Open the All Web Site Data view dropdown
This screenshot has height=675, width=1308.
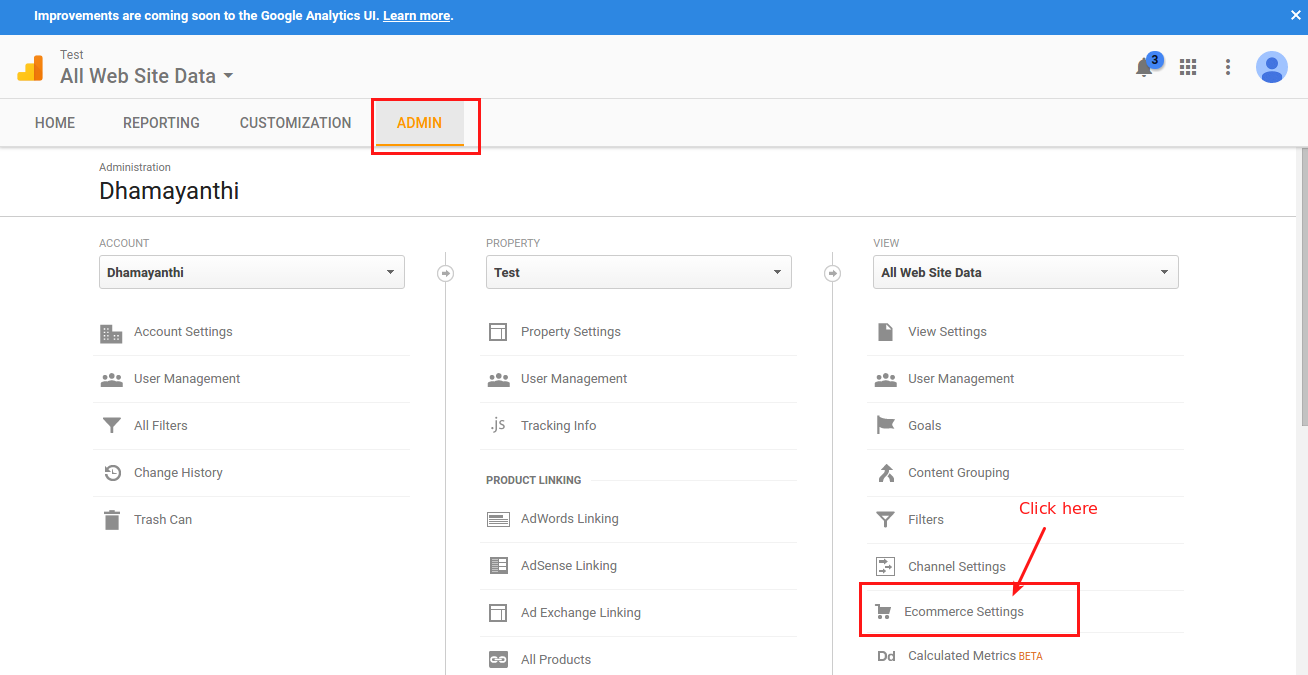pos(1026,272)
